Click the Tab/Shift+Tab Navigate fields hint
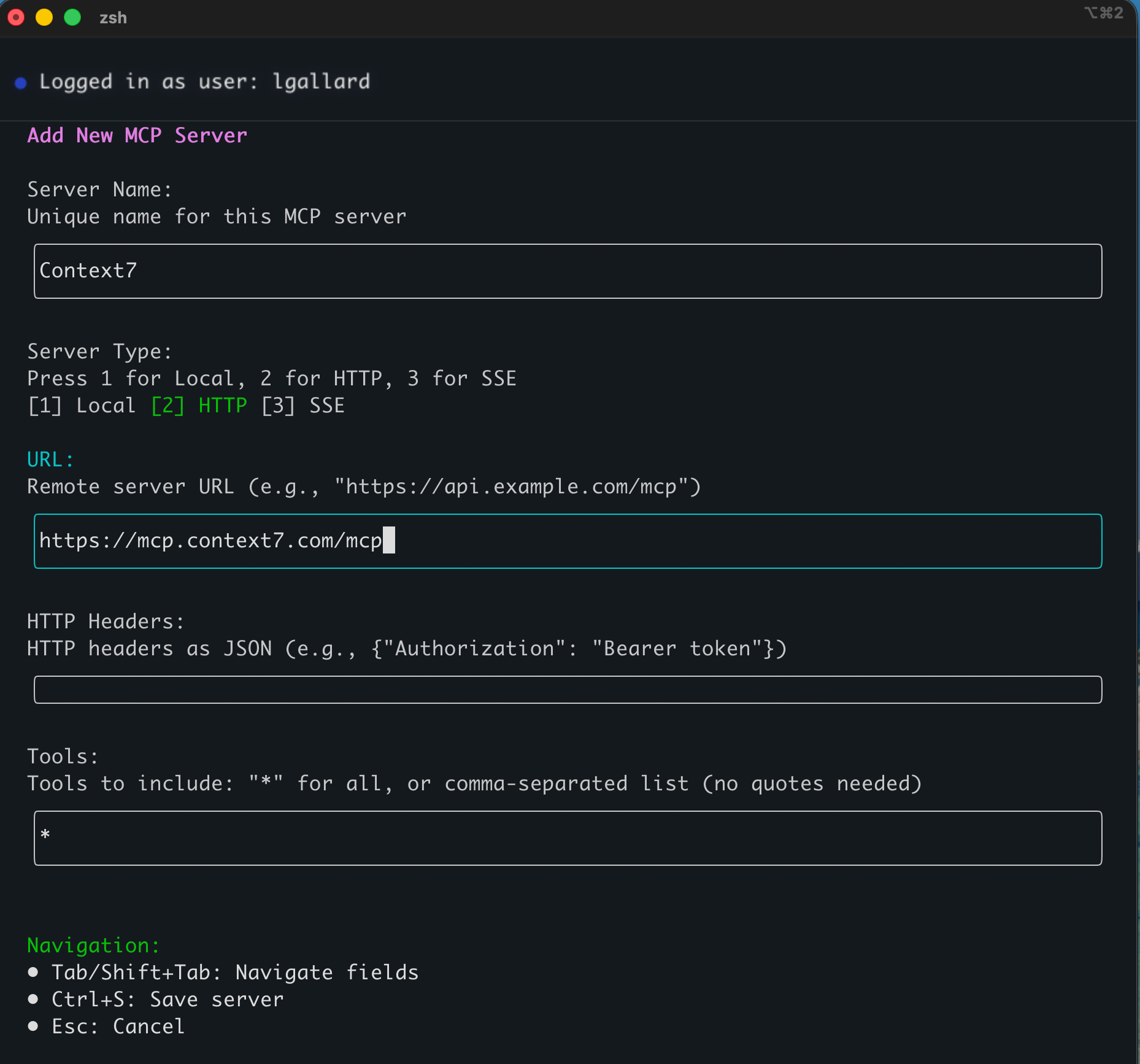The height and width of the screenshot is (1064, 1140). click(235, 973)
